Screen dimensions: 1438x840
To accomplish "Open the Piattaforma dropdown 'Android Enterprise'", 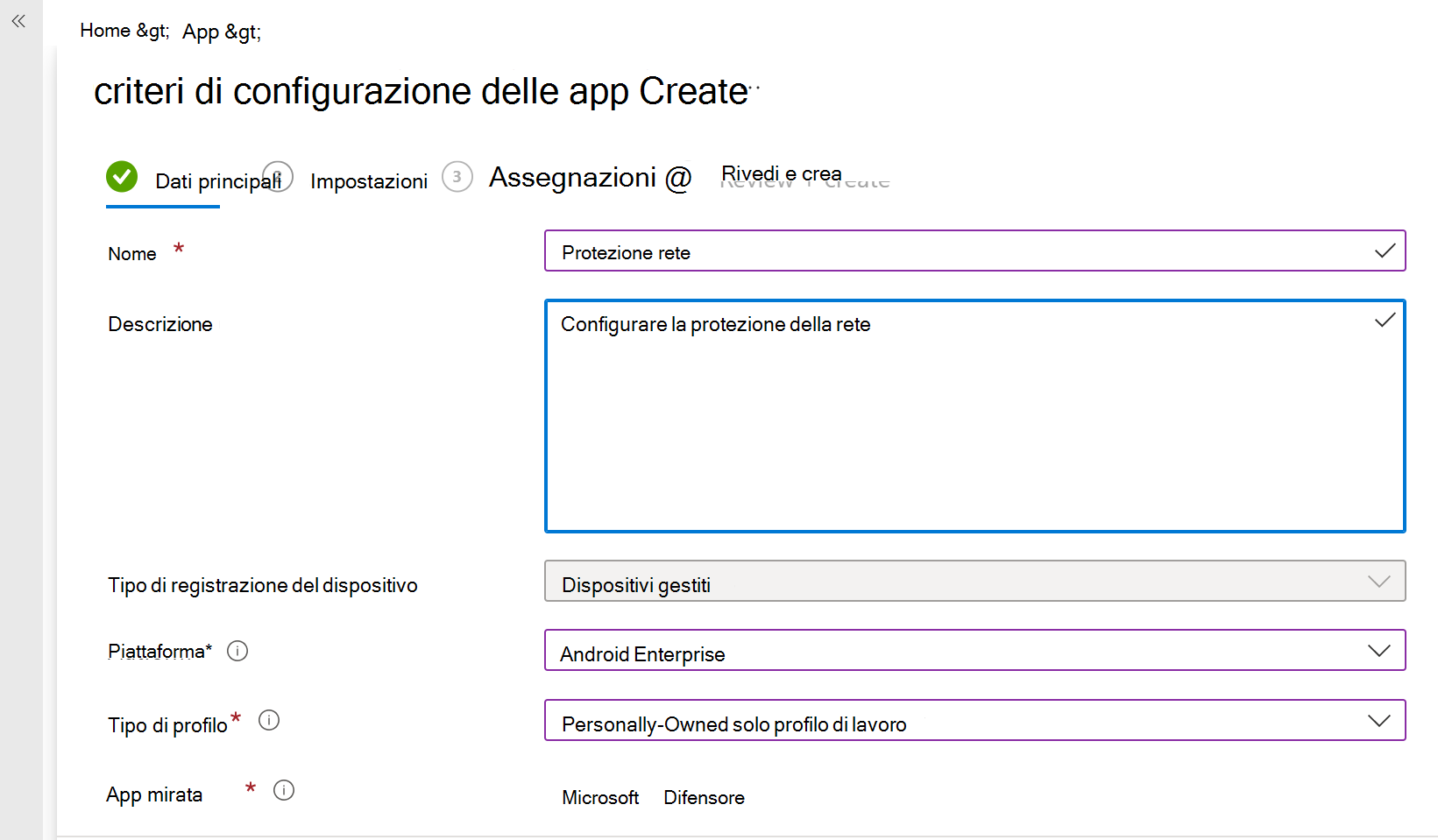I will pyautogui.click(x=974, y=650).
